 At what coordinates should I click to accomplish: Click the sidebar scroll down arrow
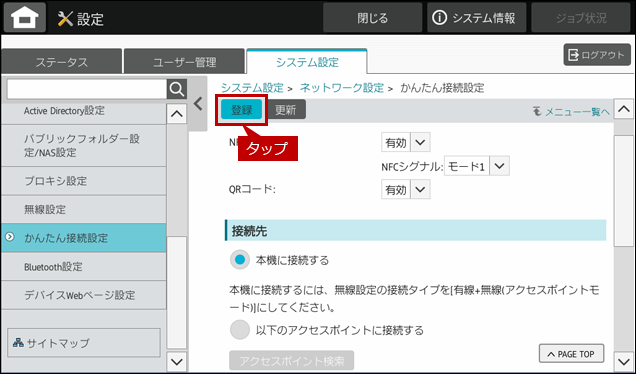pos(177,361)
